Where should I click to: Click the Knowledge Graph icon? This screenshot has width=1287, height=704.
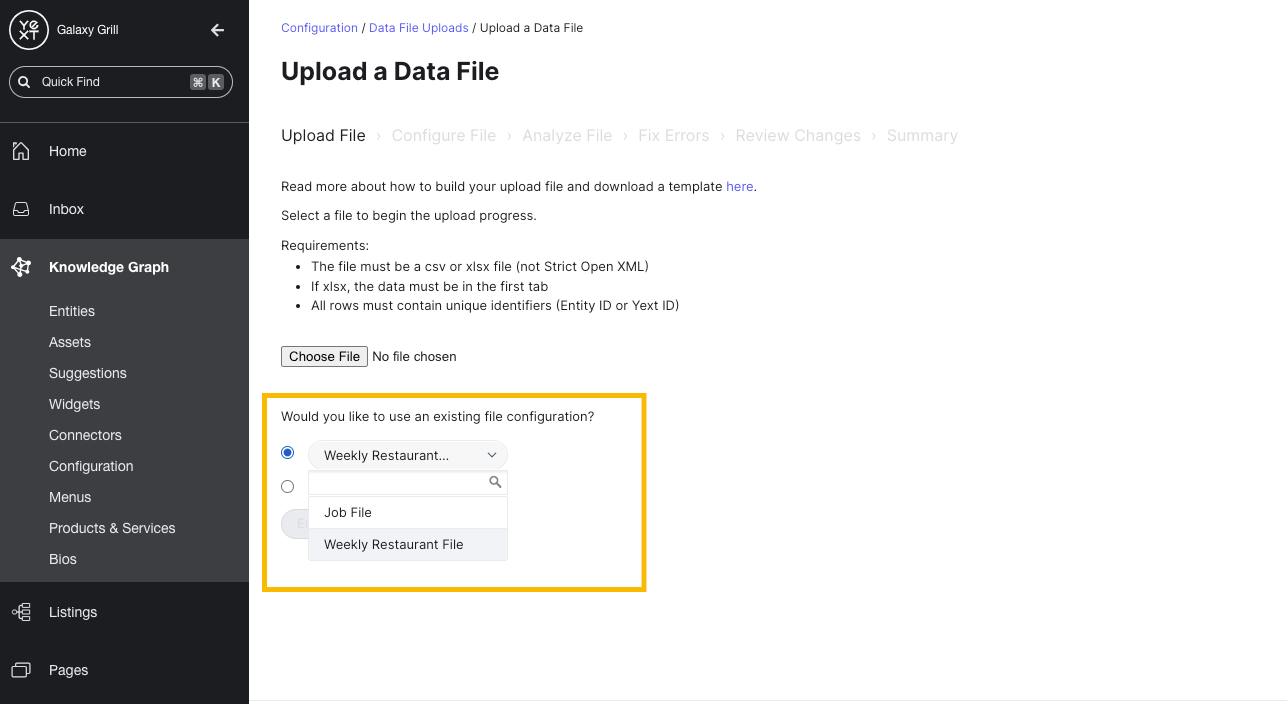pos(21,267)
